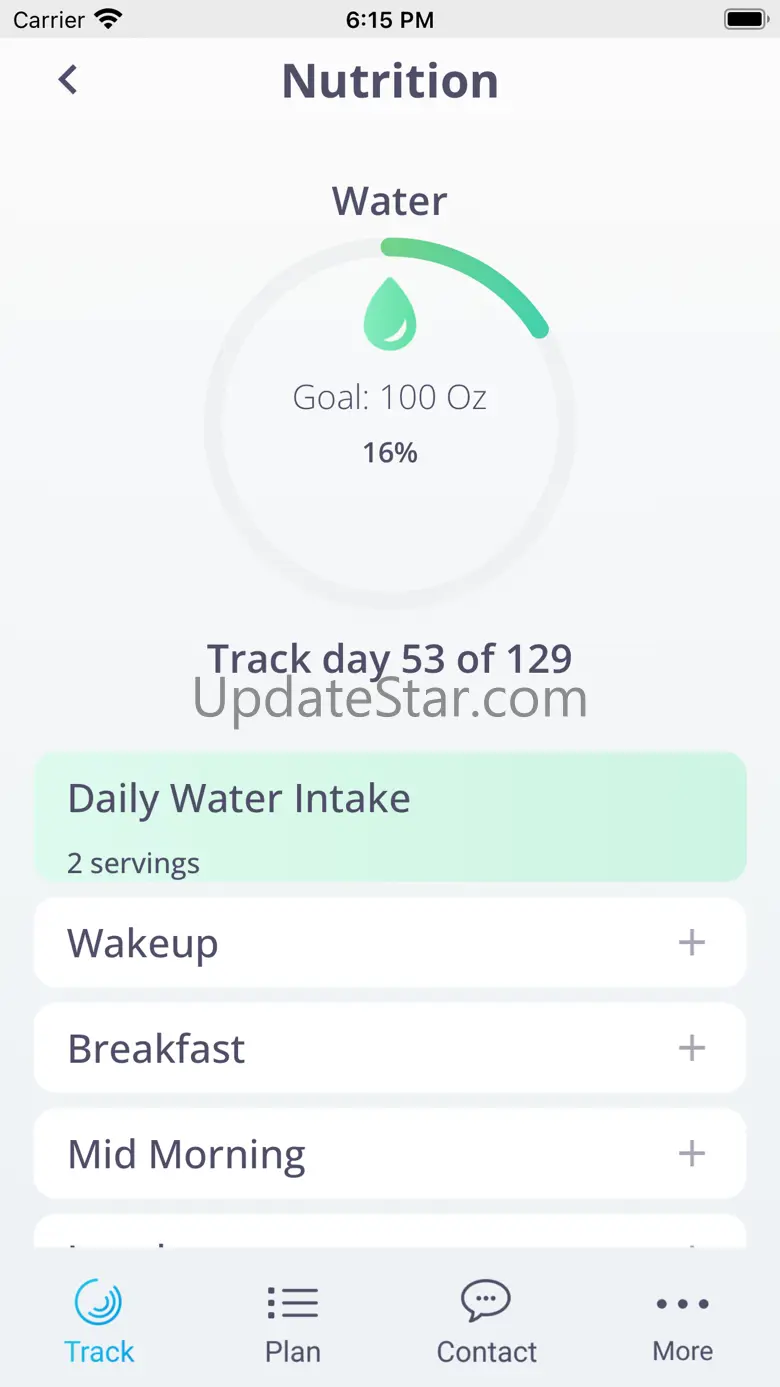Tap the Wi-Fi status icon

tap(108, 19)
